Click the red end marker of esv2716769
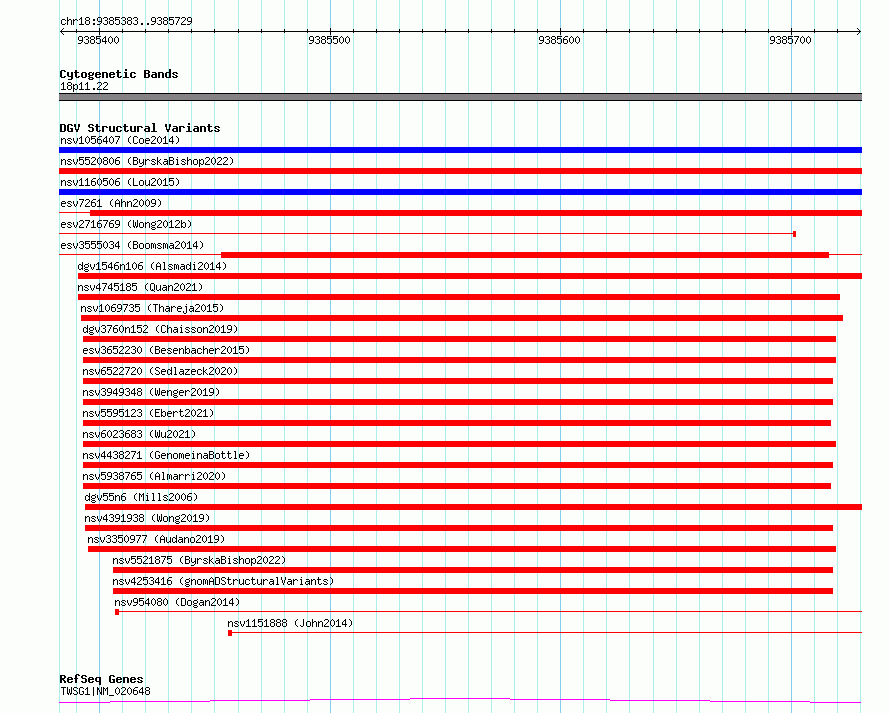The height and width of the screenshot is (713, 890). point(795,234)
